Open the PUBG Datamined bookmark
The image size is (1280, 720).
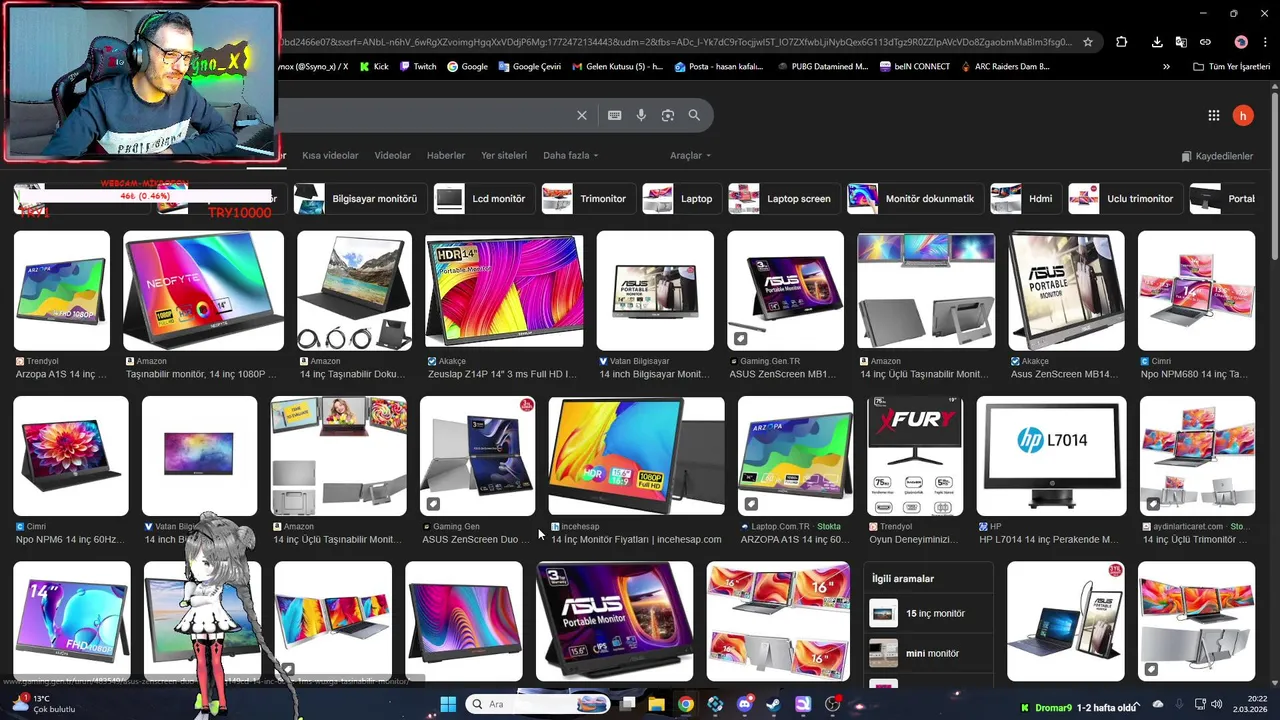tap(822, 67)
